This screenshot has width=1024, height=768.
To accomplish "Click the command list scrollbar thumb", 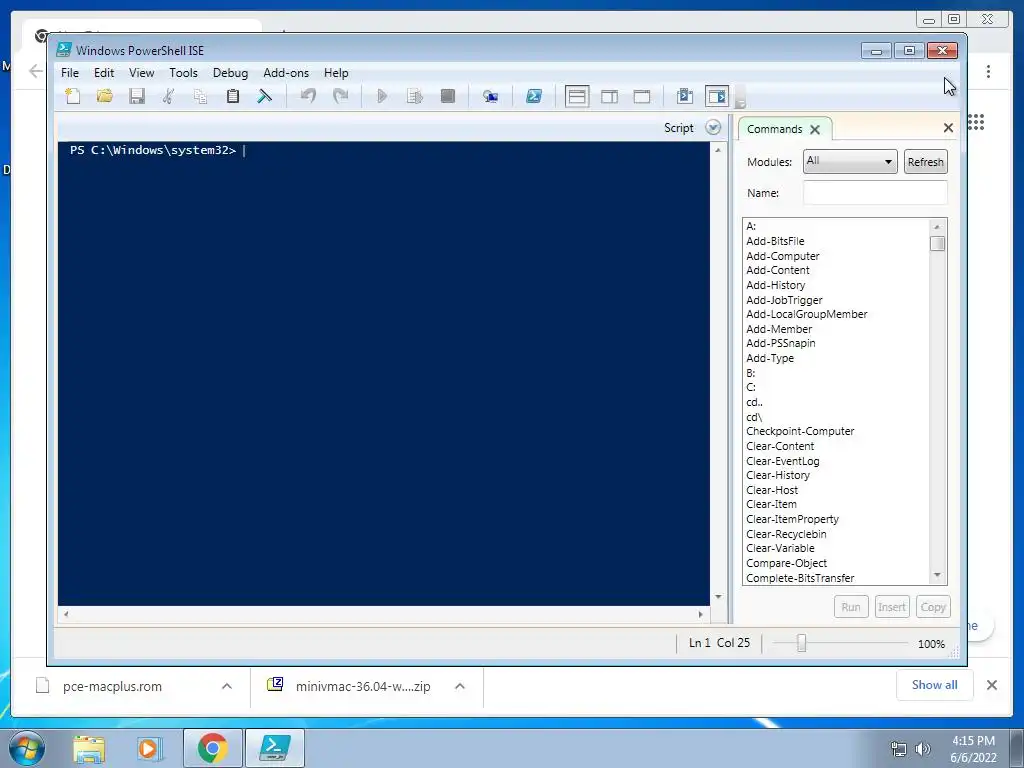I will click(x=937, y=243).
